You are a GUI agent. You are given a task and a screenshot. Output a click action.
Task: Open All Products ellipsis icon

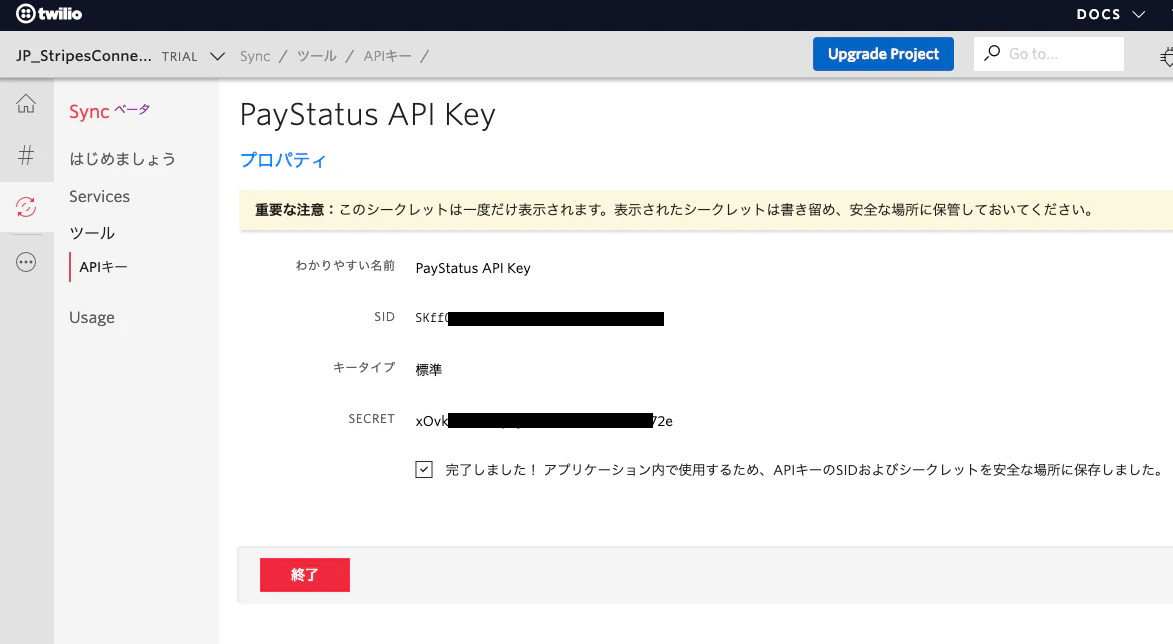click(26, 262)
